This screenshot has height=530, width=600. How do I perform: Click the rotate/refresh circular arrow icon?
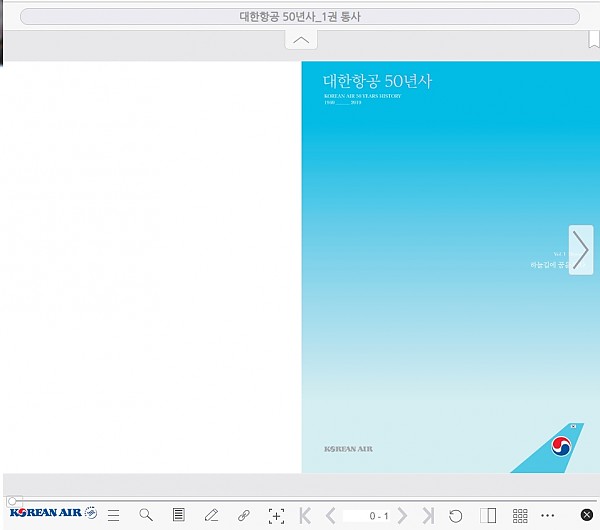click(x=455, y=516)
